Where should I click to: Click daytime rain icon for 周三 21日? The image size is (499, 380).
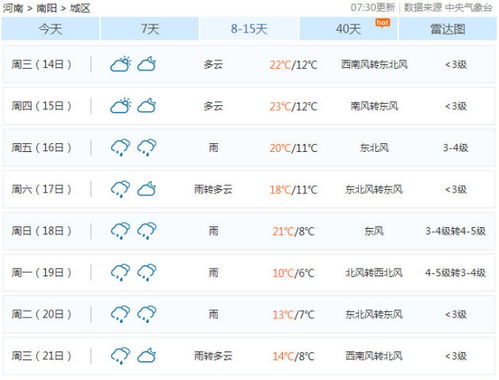120,356
